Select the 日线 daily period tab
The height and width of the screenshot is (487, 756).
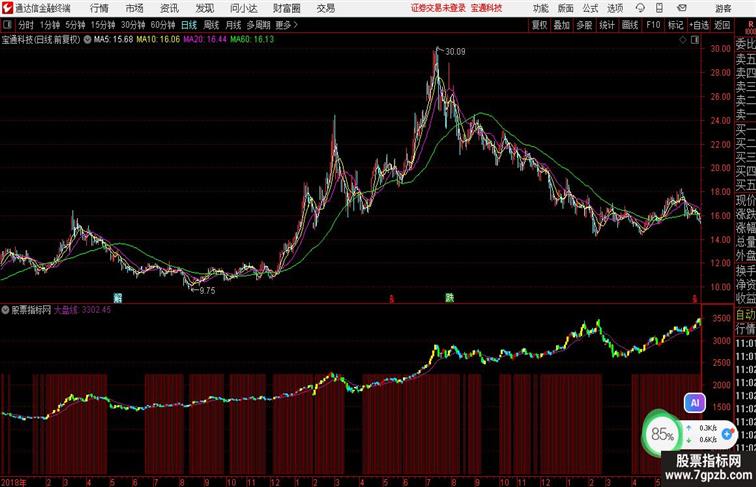189,25
